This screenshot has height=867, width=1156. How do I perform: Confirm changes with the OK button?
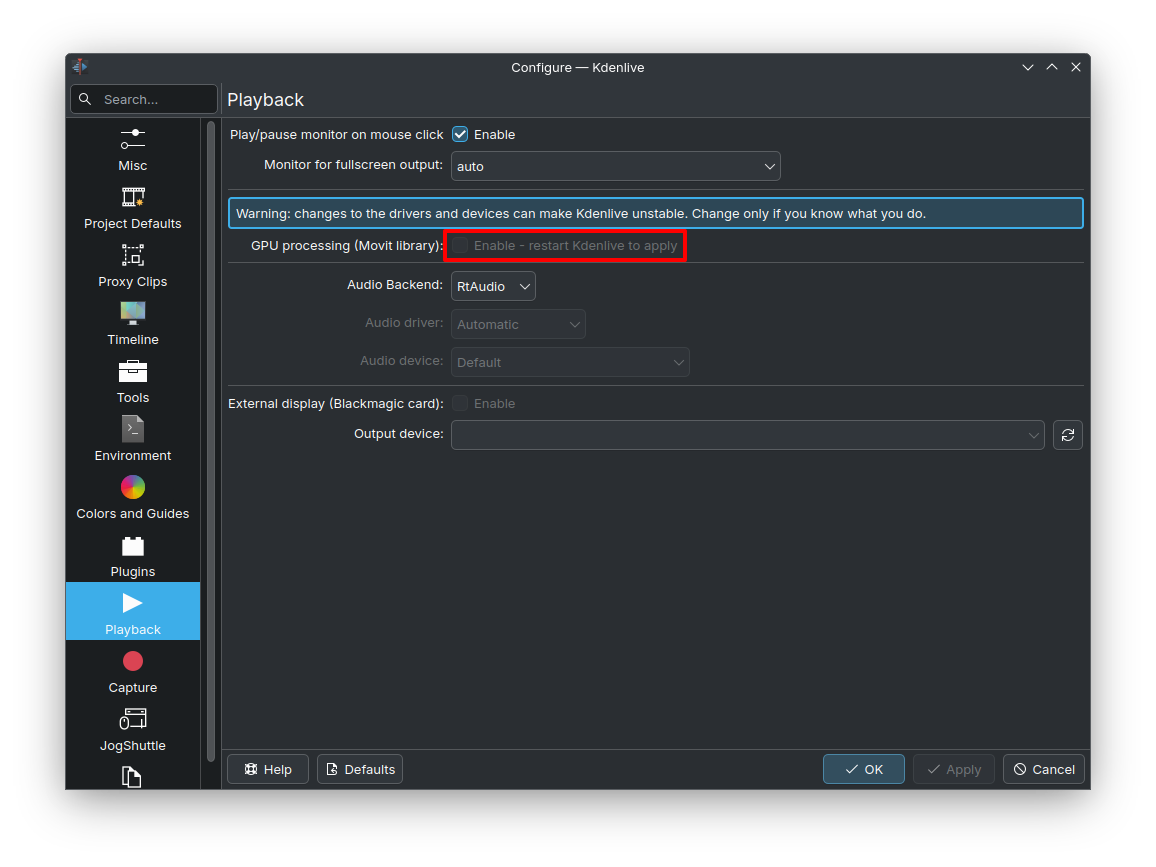(864, 769)
